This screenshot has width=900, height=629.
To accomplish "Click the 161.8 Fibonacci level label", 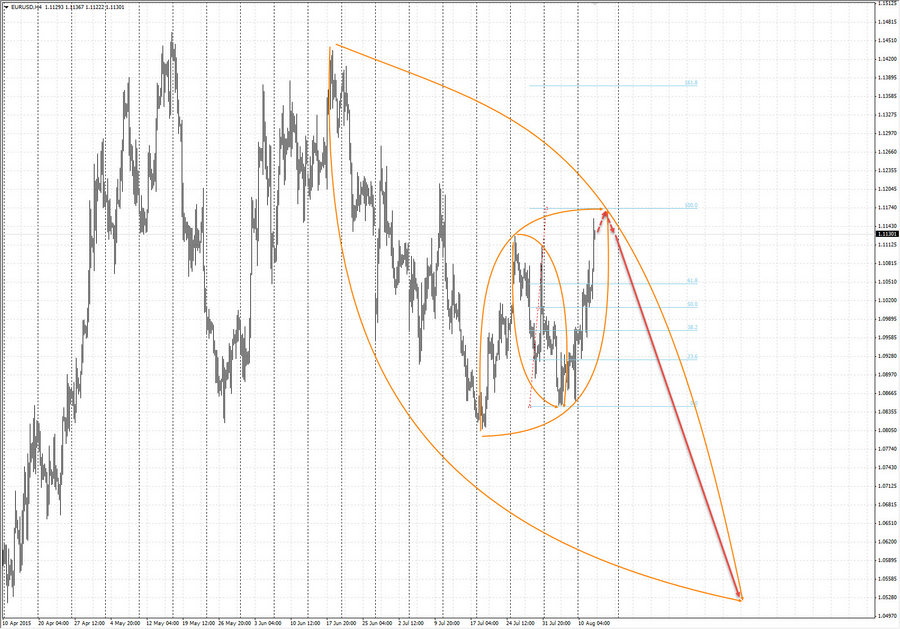I will [691, 83].
